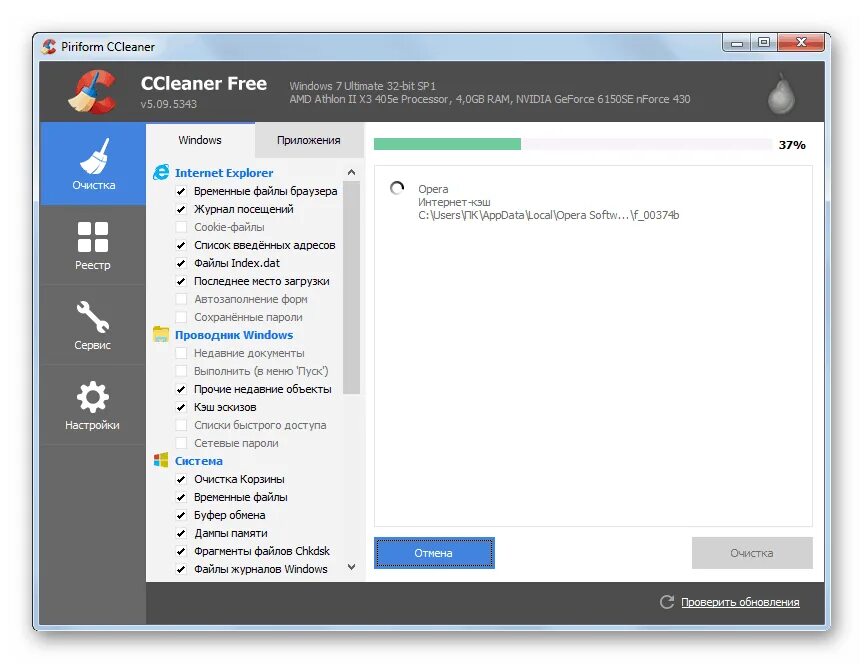864x664 pixels.
Task: Click the checklist vertical scrollbar thumb
Action: pyautogui.click(x=352, y=288)
